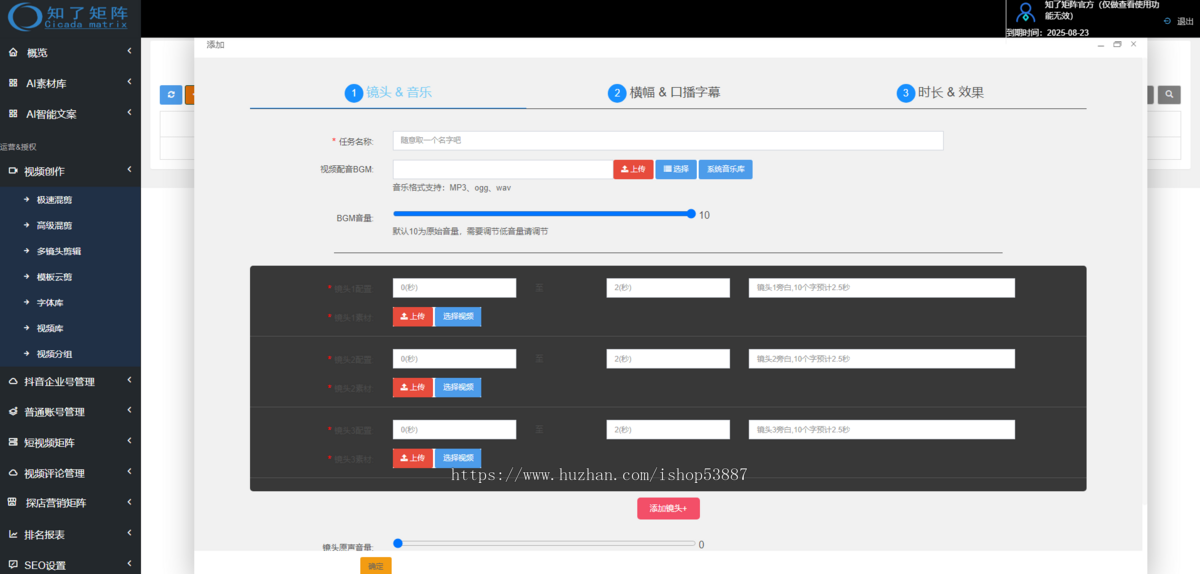Click the 镜头1 end time 2(秒) field
Image resolution: width=1200 pixels, height=574 pixels.
point(668,288)
